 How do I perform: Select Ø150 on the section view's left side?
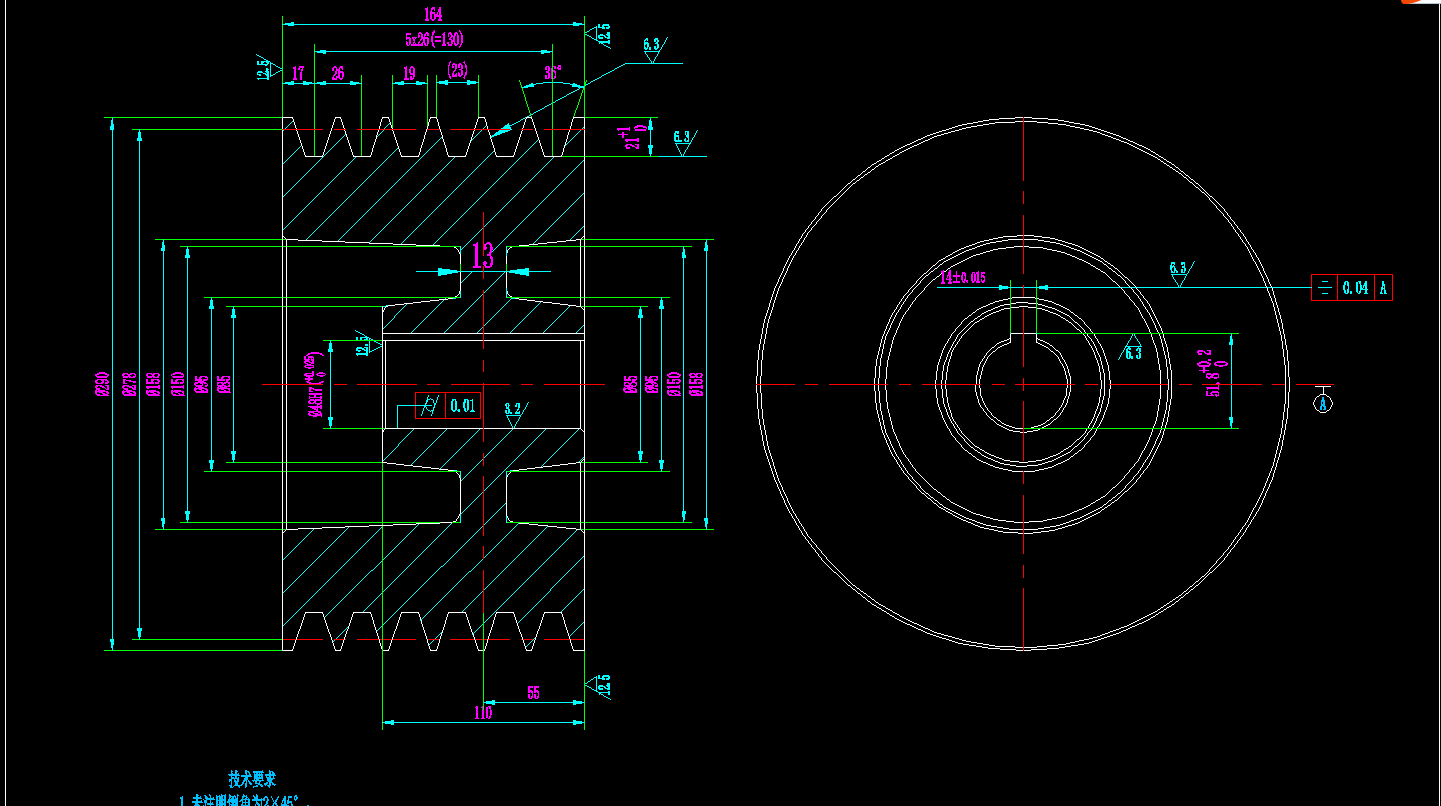[177, 385]
